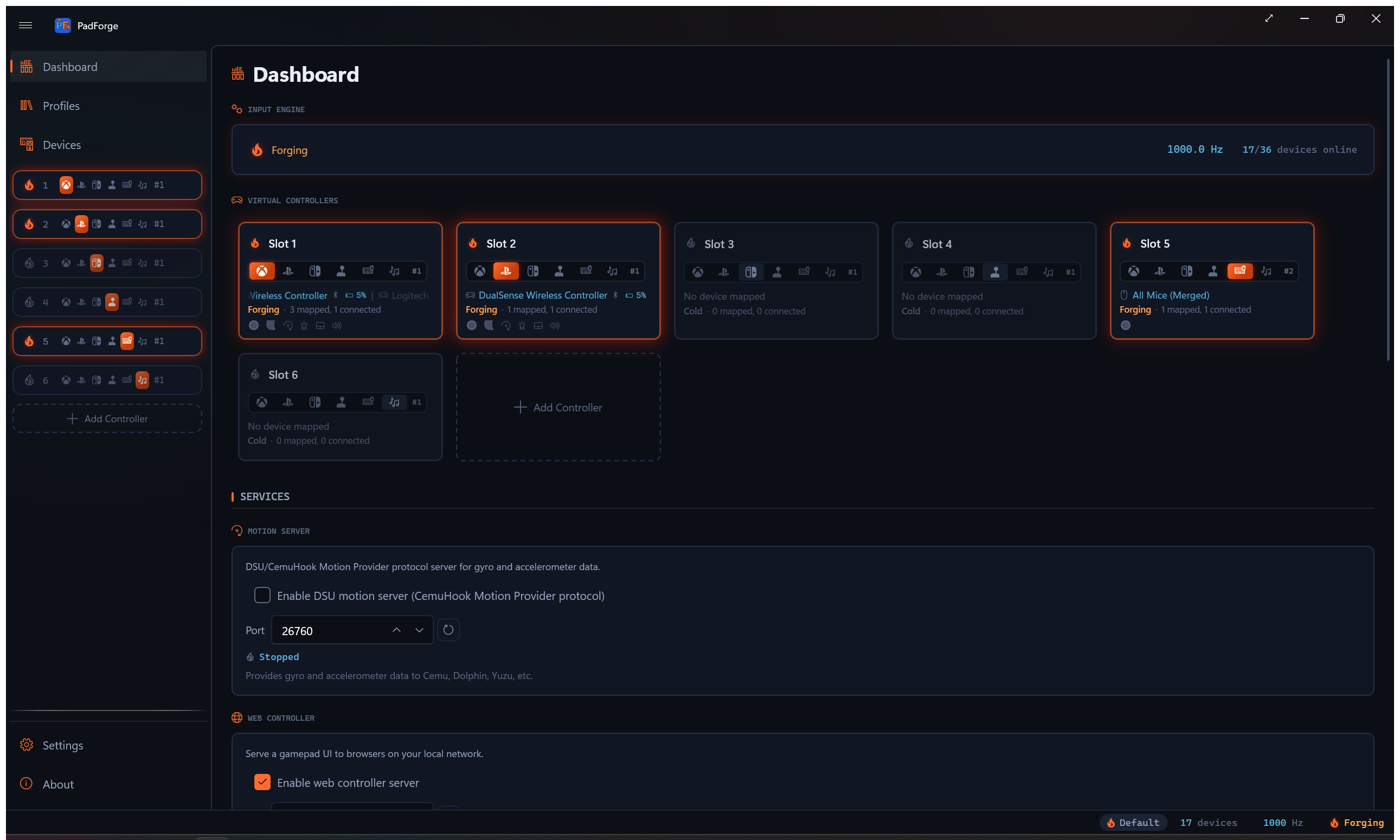Decrease port with the down chevron
Screen dimensions: 1400x840
[420, 631]
